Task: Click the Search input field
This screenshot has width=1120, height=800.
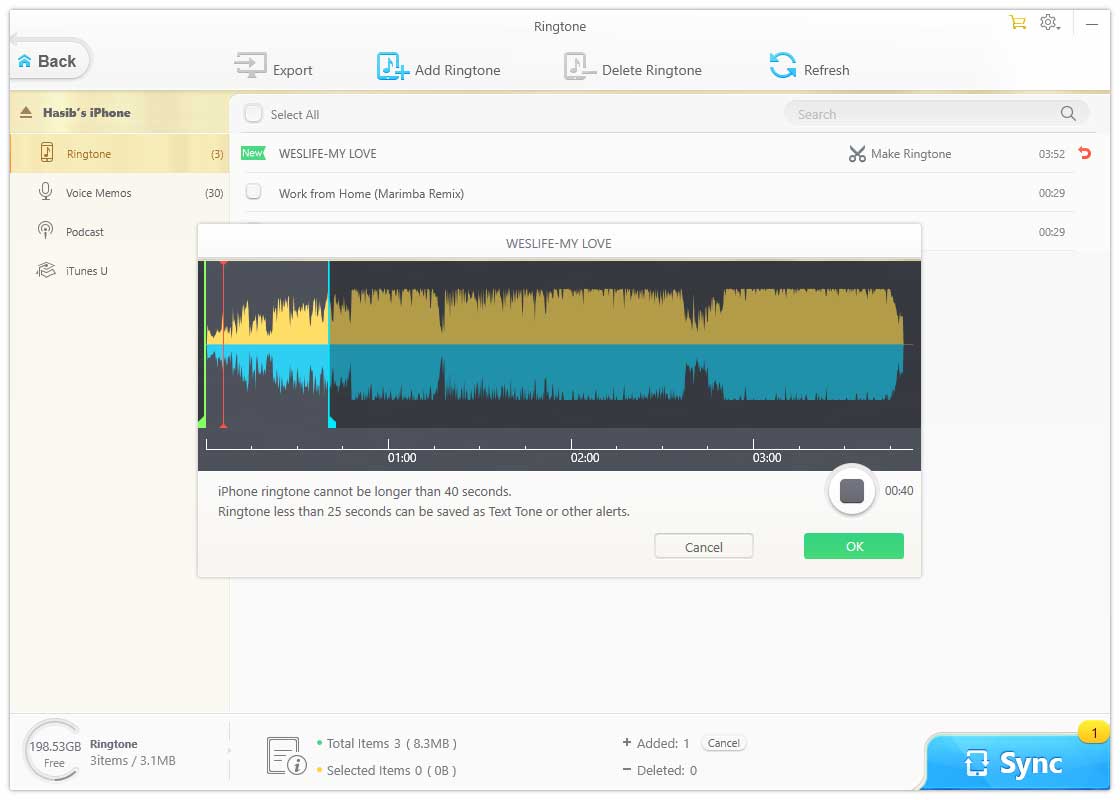Action: [x=920, y=114]
